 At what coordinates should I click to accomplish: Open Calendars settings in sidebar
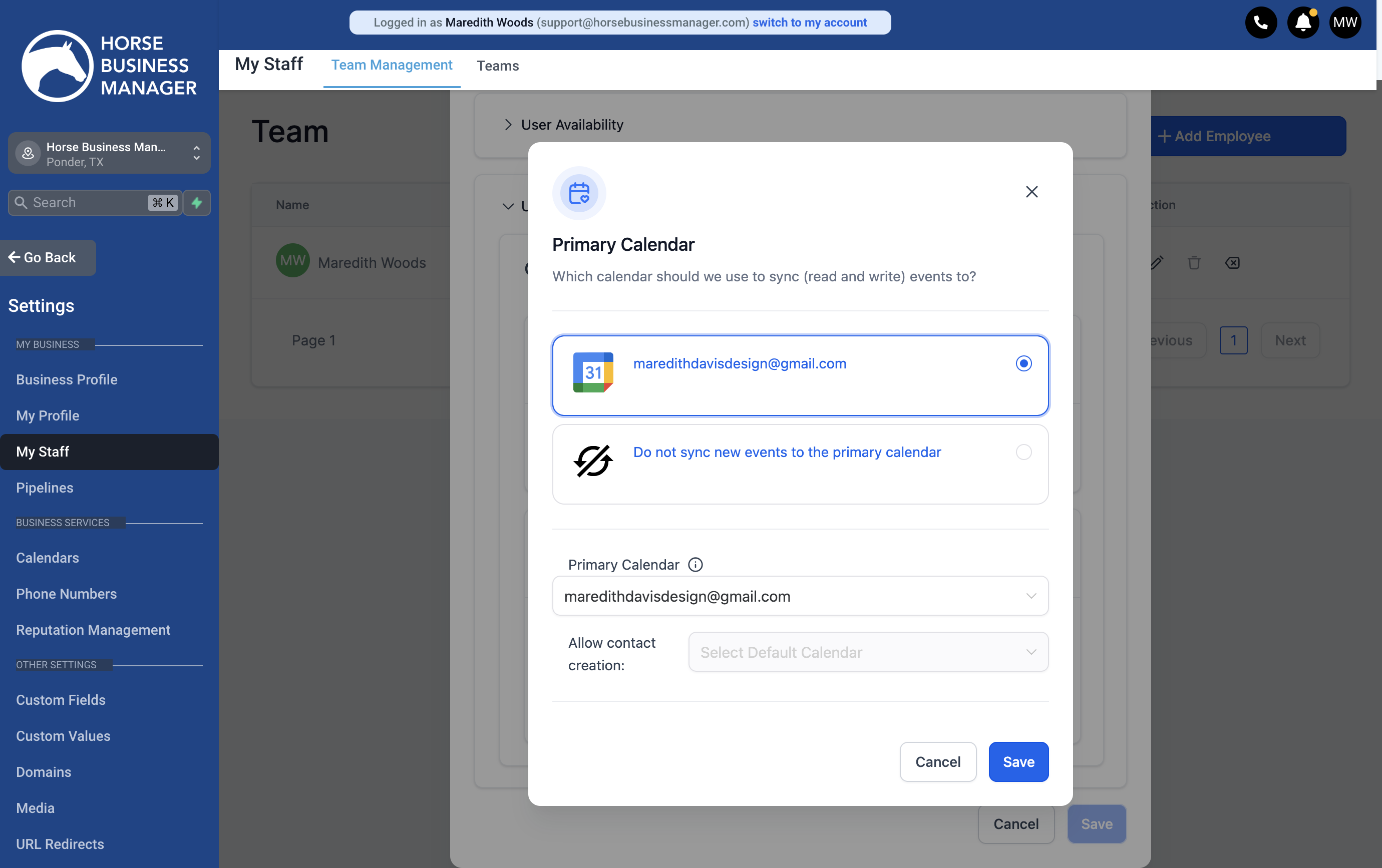click(48, 558)
